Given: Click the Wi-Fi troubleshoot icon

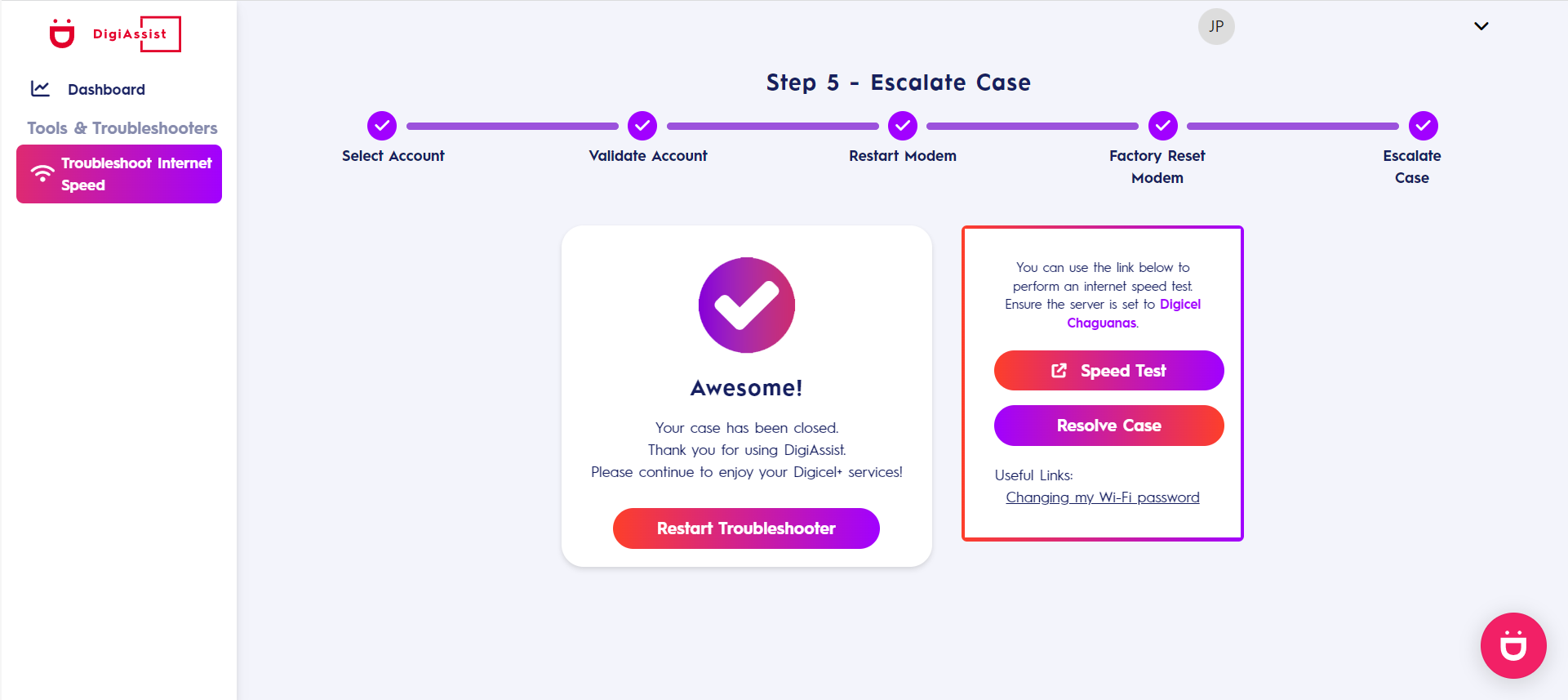Looking at the screenshot, I should (42, 174).
